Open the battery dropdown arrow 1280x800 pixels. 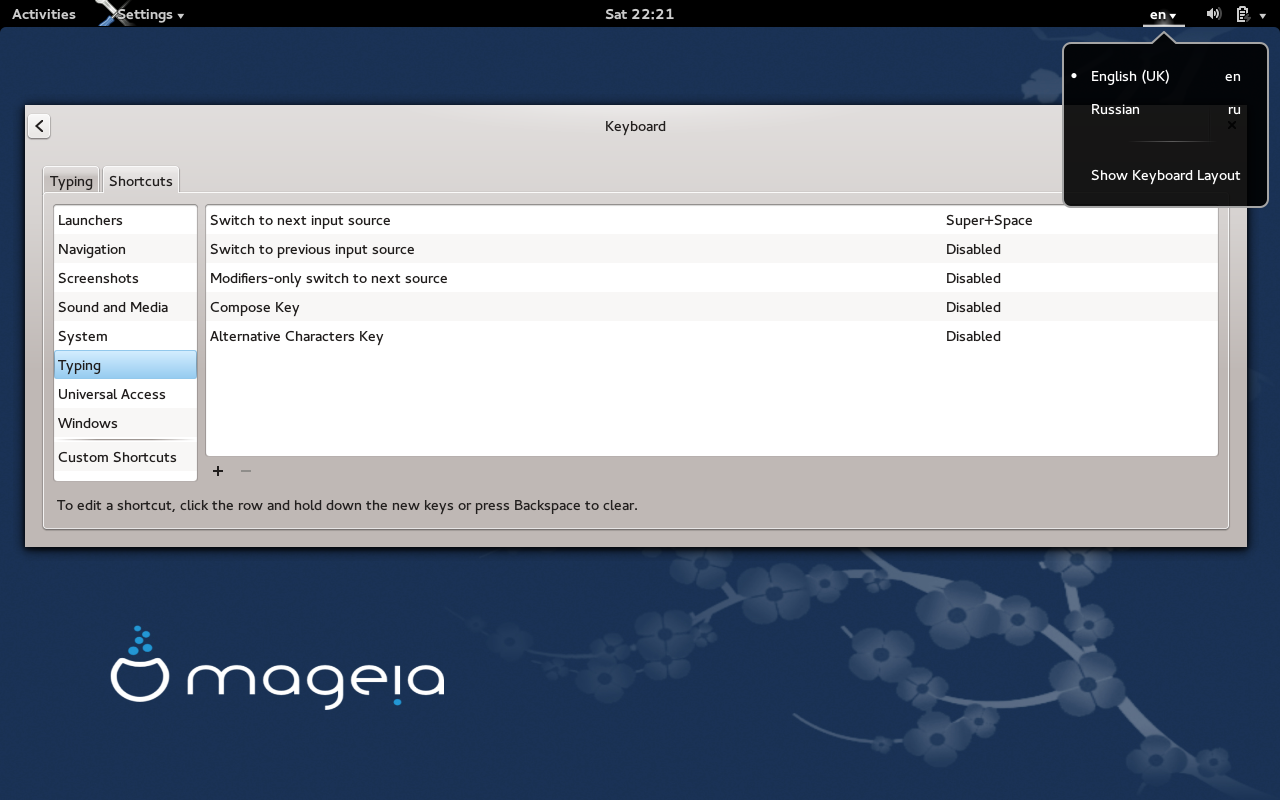[1263, 14]
